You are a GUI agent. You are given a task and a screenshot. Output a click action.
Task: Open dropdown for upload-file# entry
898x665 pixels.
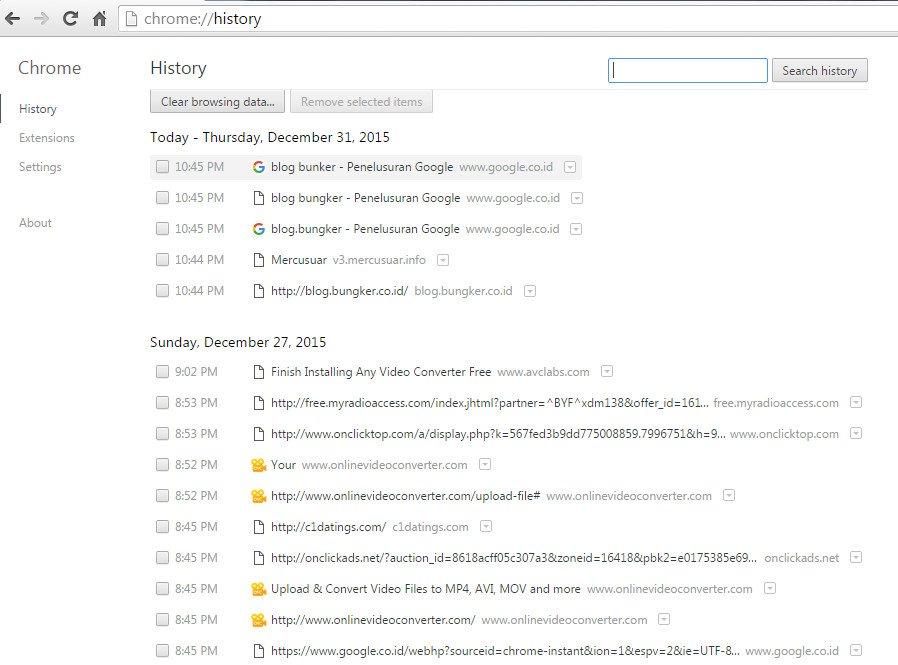click(x=729, y=495)
